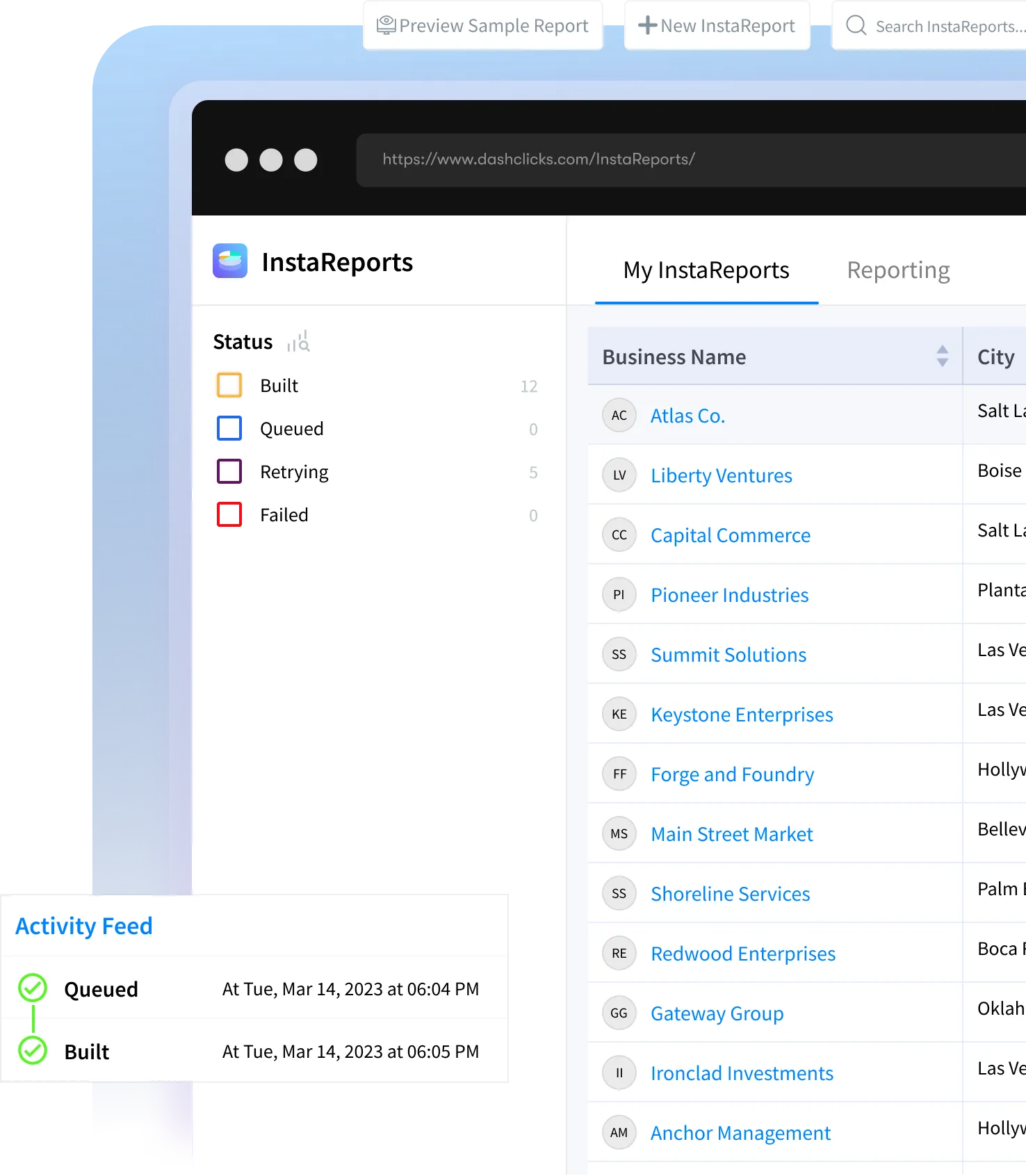Sort by Business Name using the sort arrows
The height and width of the screenshot is (1176, 1026).
coord(943,356)
